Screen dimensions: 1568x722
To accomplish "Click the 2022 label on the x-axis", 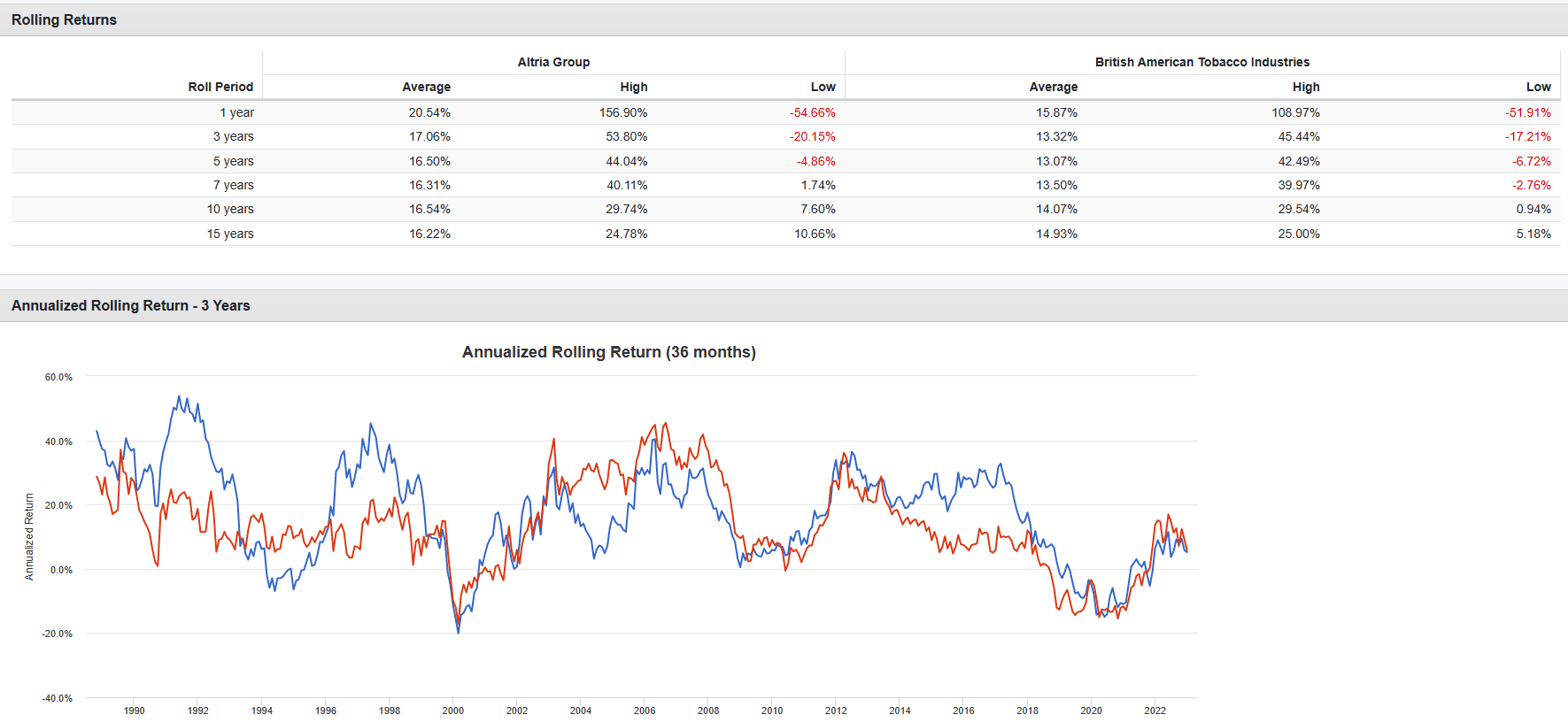I will [x=1155, y=710].
